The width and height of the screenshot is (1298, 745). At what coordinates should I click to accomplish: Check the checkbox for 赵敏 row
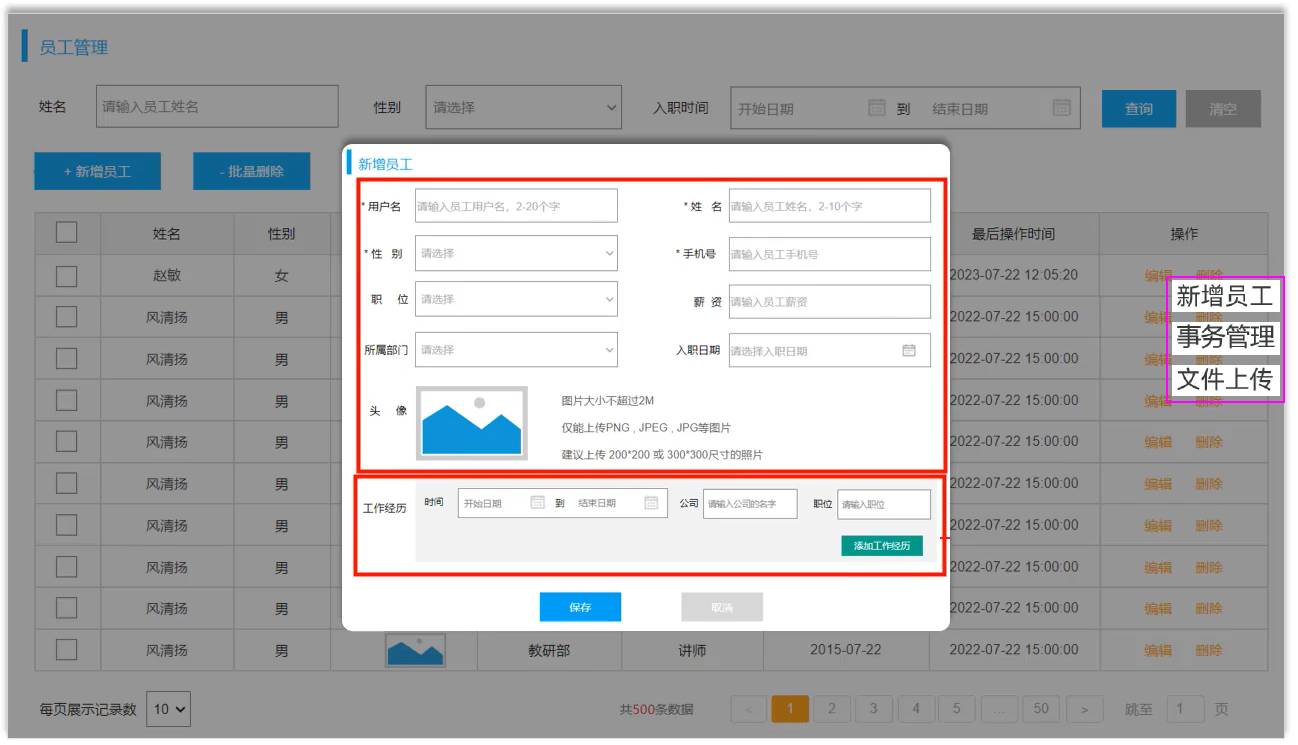click(x=66, y=275)
